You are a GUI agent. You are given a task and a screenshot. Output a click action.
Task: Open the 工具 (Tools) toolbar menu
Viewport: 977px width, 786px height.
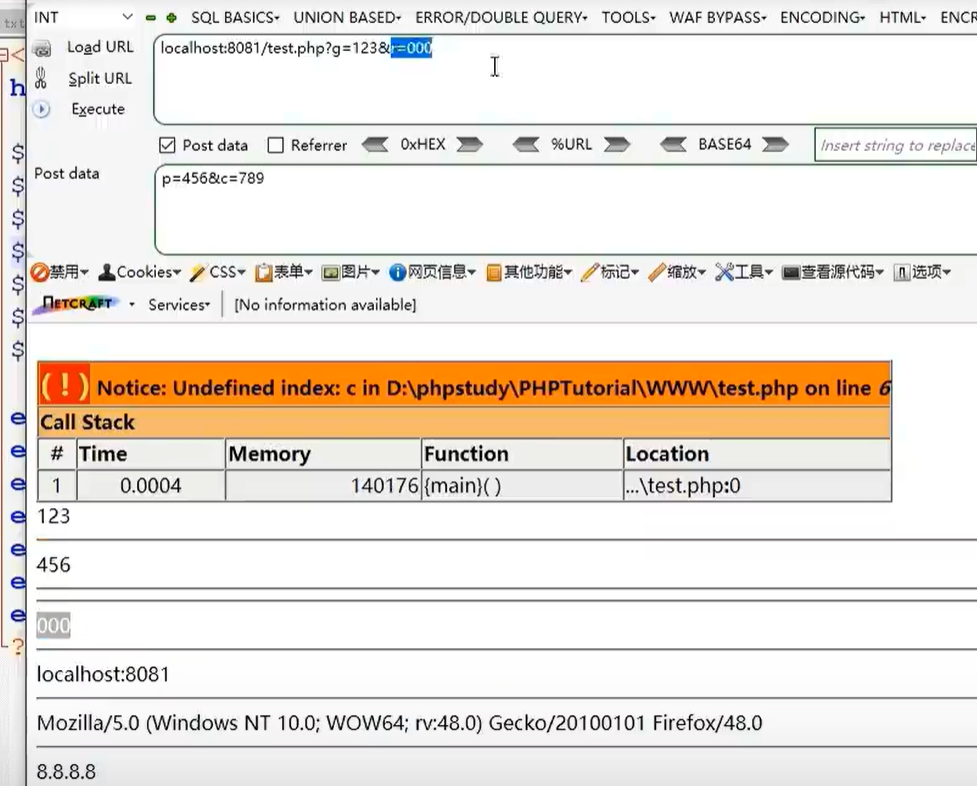click(x=744, y=272)
